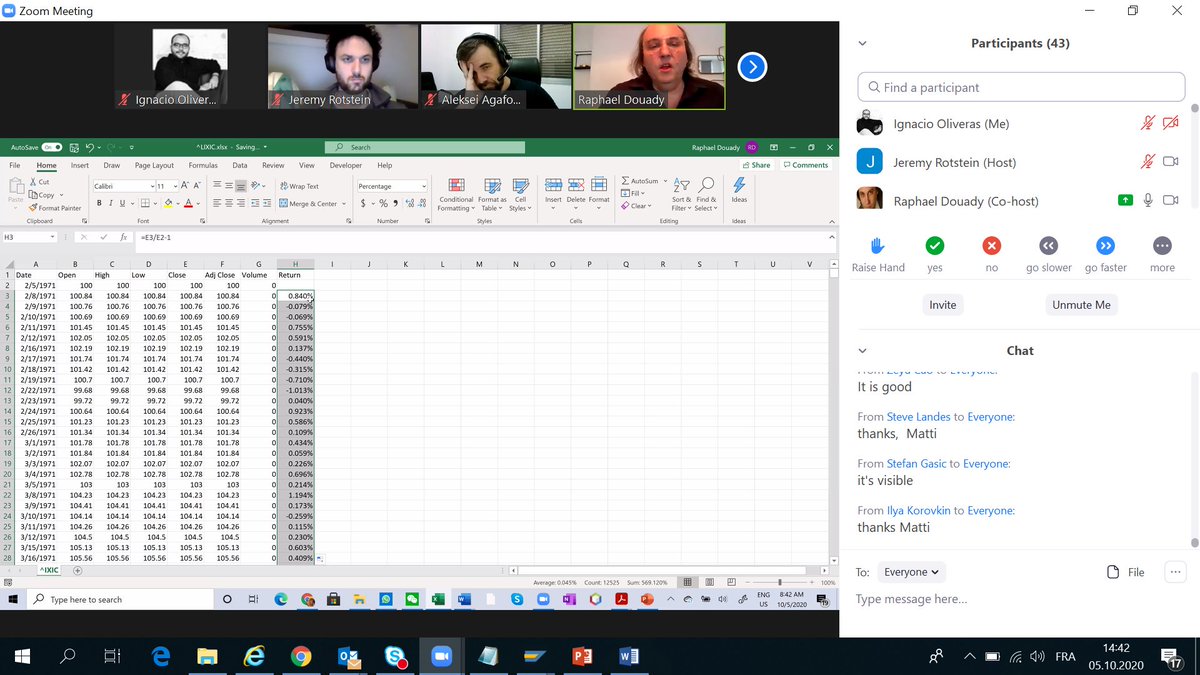The height and width of the screenshot is (675, 1200).
Task: Click the Invite button
Action: (x=943, y=305)
